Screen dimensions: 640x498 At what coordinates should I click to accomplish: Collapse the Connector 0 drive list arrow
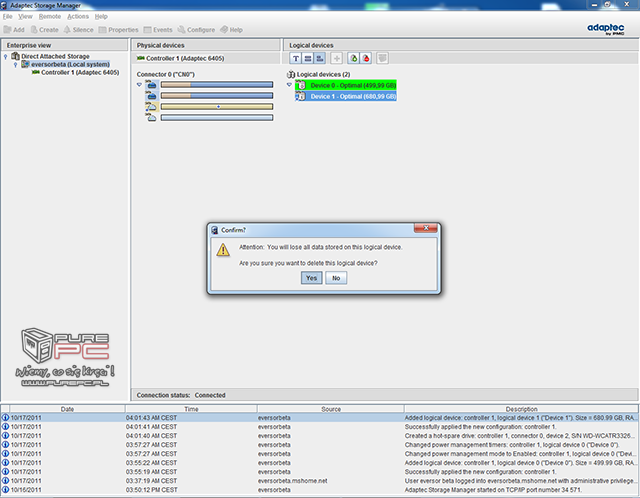(x=139, y=84)
